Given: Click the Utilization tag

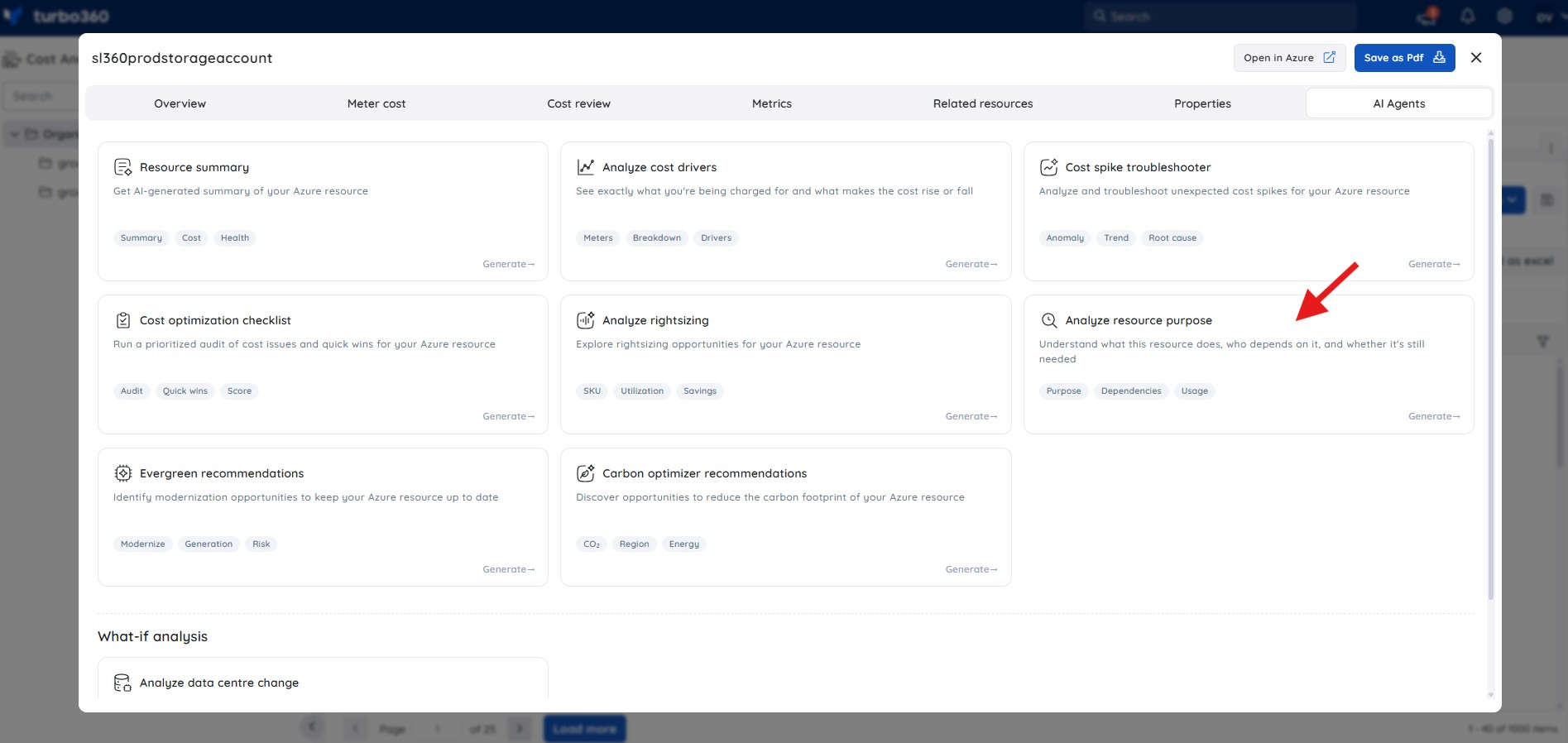Looking at the screenshot, I should (642, 391).
